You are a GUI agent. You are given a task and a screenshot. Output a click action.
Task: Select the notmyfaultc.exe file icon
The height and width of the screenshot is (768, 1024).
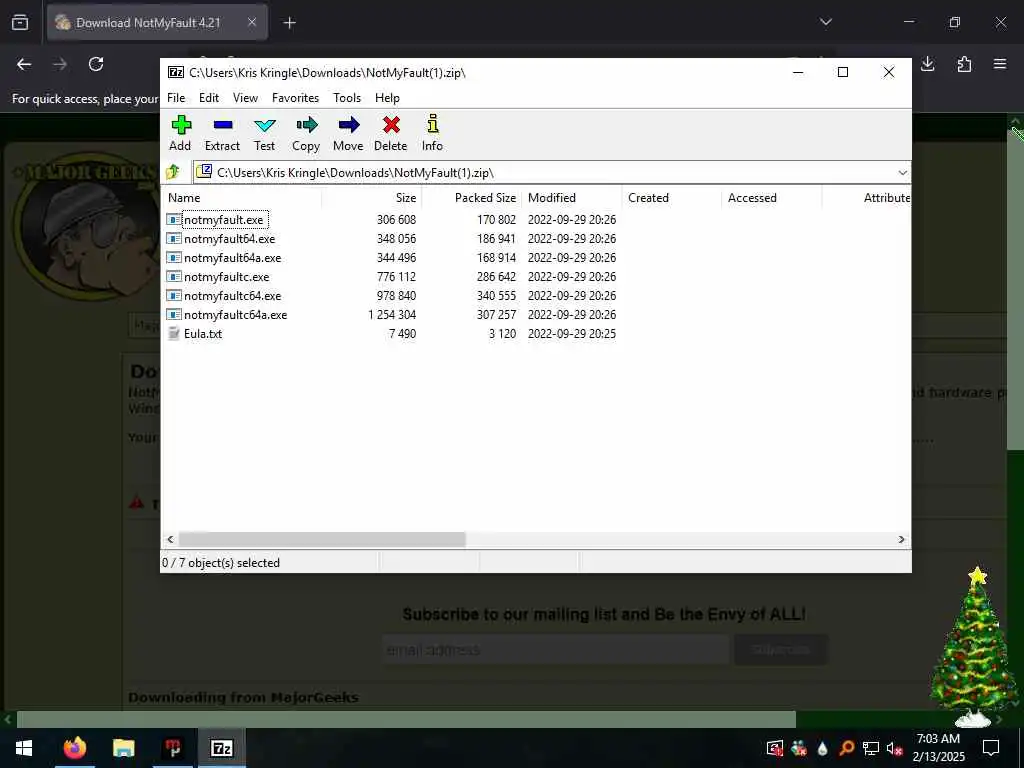click(x=174, y=276)
